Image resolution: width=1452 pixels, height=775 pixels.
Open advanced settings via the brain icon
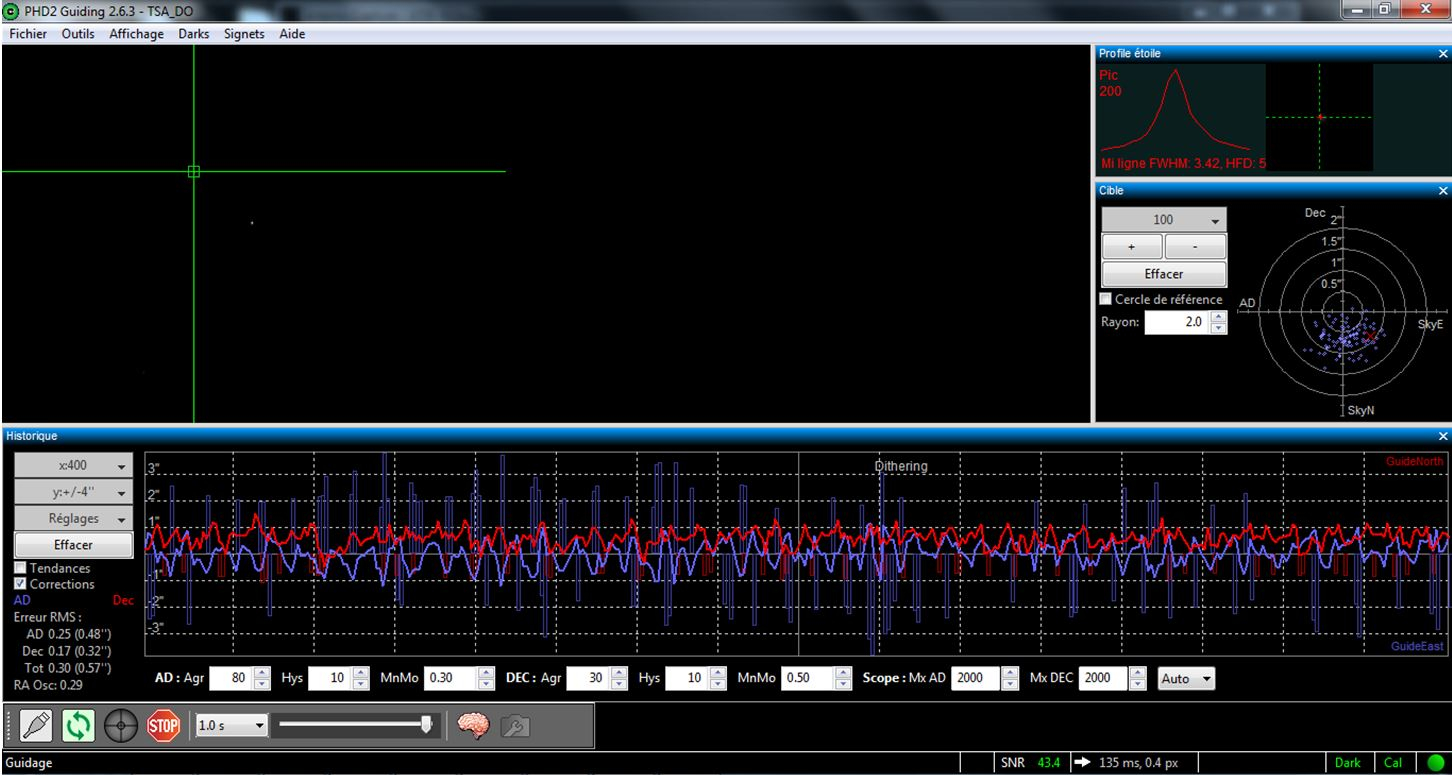click(473, 725)
